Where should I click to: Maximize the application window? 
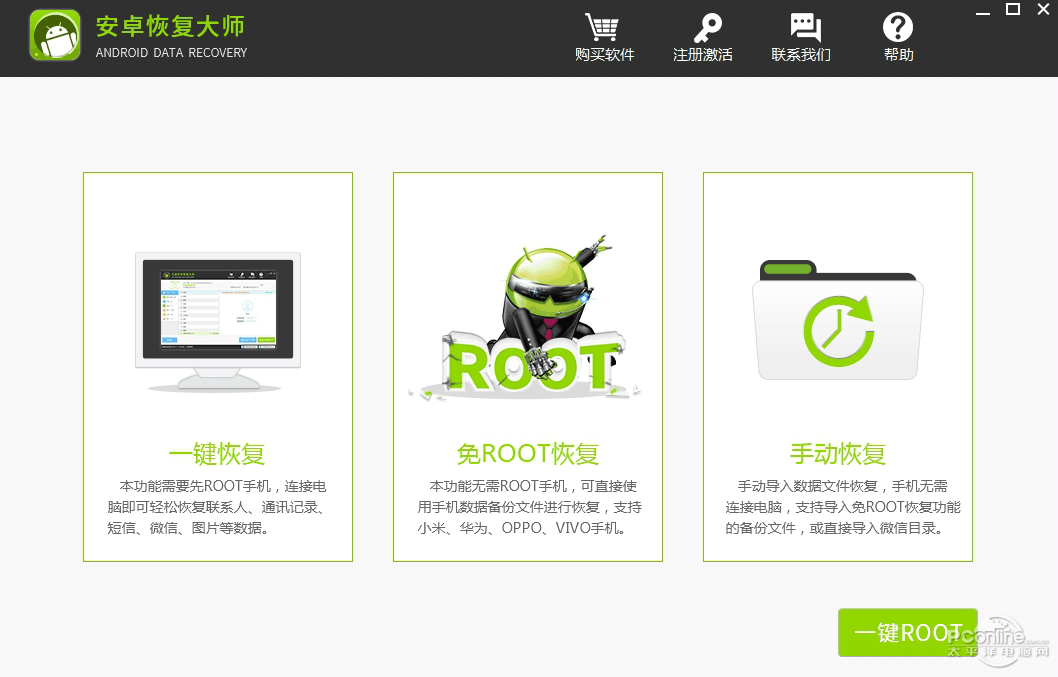tap(1013, 9)
